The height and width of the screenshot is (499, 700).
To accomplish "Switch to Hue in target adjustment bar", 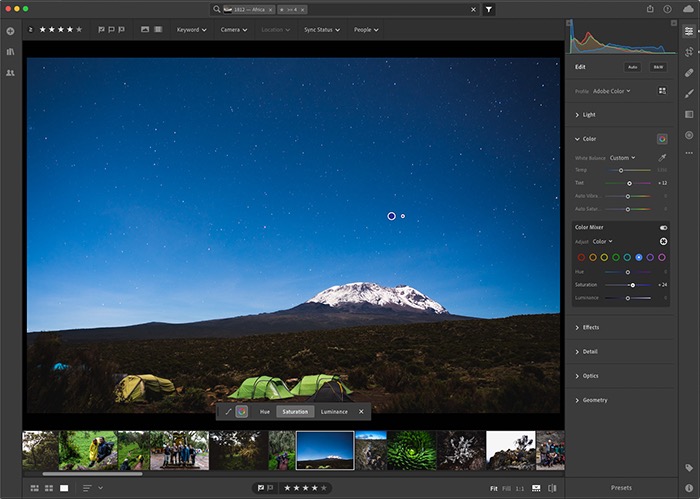I will click(x=265, y=411).
